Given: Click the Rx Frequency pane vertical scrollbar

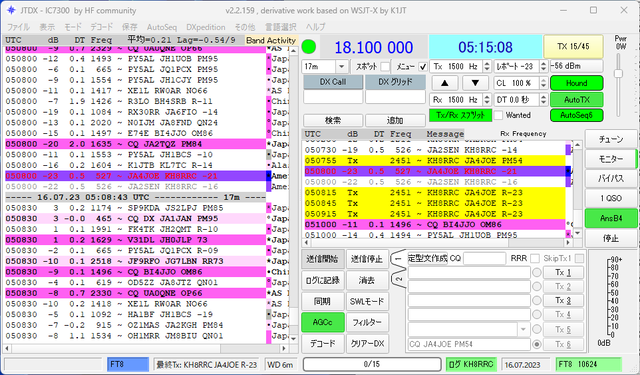Looking at the screenshot, I should coord(577,189).
